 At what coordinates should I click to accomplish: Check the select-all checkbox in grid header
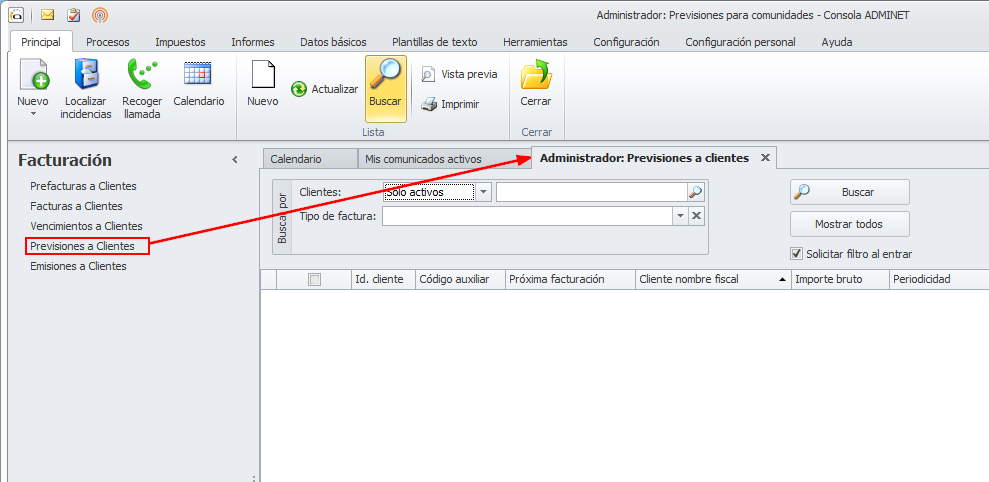pos(314,279)
